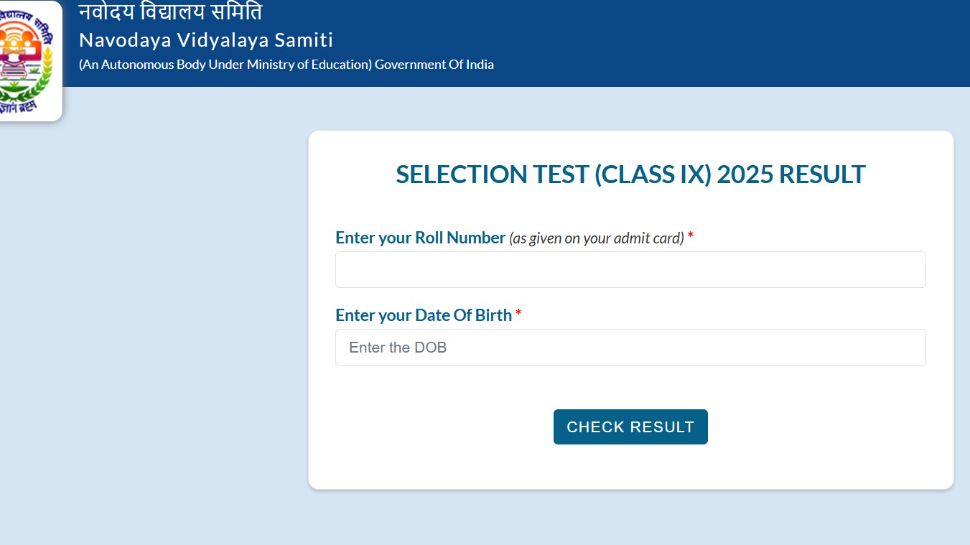
Task: Click the 'Enter your Date Of Birth' label
Action: coord(423,315)
